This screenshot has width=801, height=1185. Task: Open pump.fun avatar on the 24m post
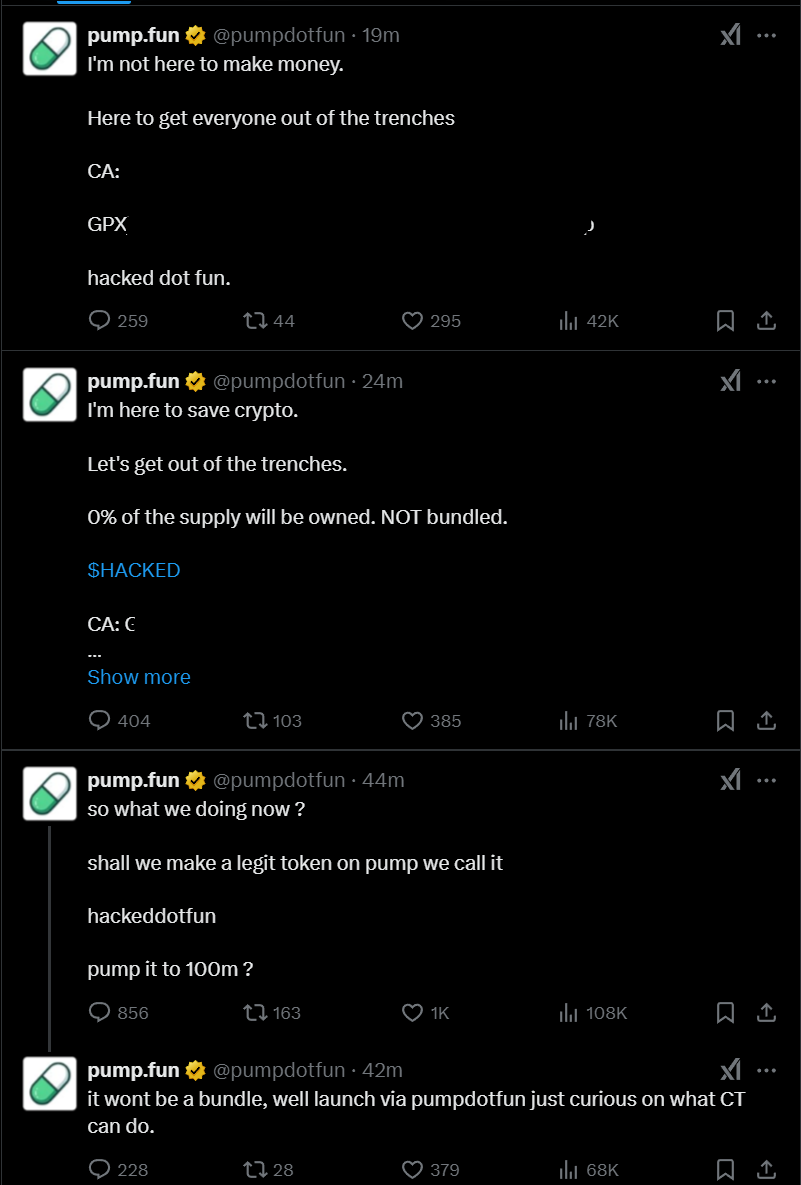point(50,395)
